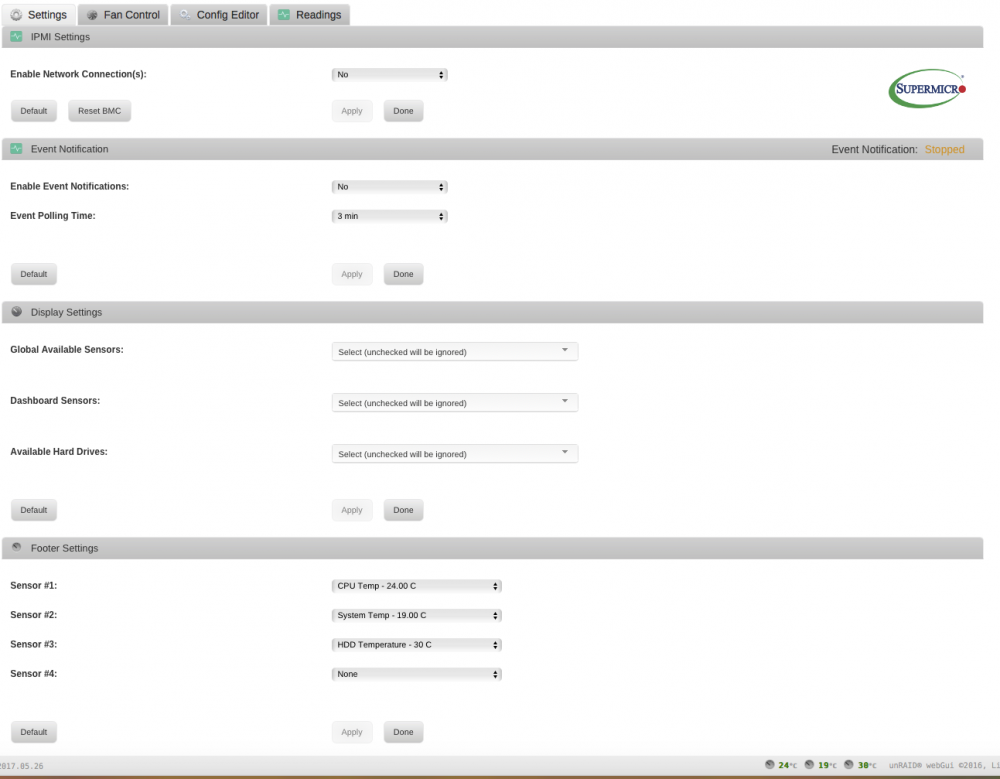Click Default in Event Notification section
The image size is (1000, 779).
click(x=34, y=274)
